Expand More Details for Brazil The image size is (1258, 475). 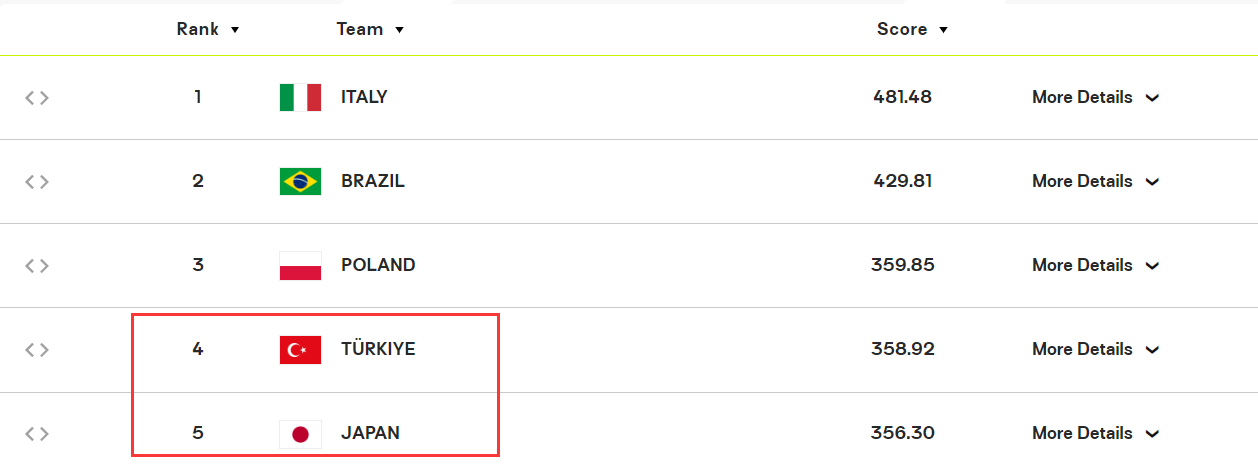[1095, 181]
